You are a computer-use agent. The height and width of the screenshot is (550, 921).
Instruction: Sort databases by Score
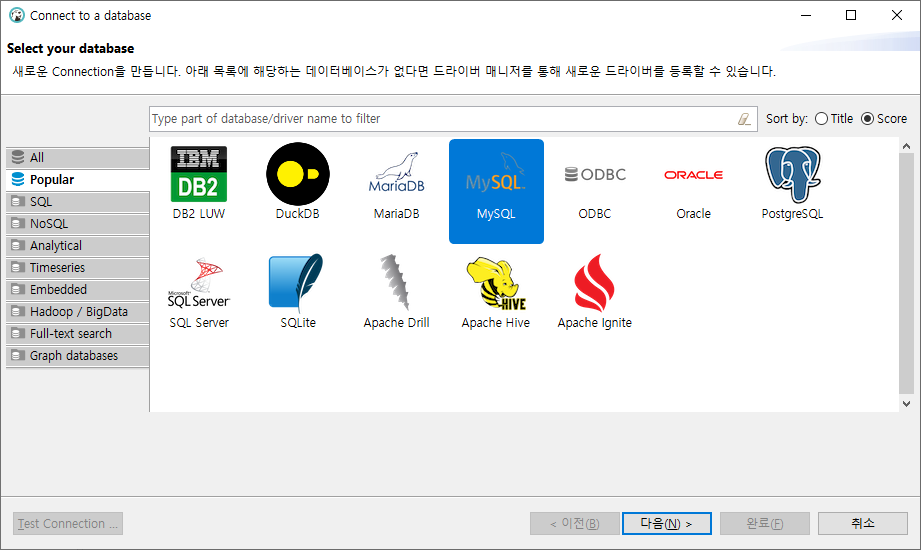tap(884, 119)
